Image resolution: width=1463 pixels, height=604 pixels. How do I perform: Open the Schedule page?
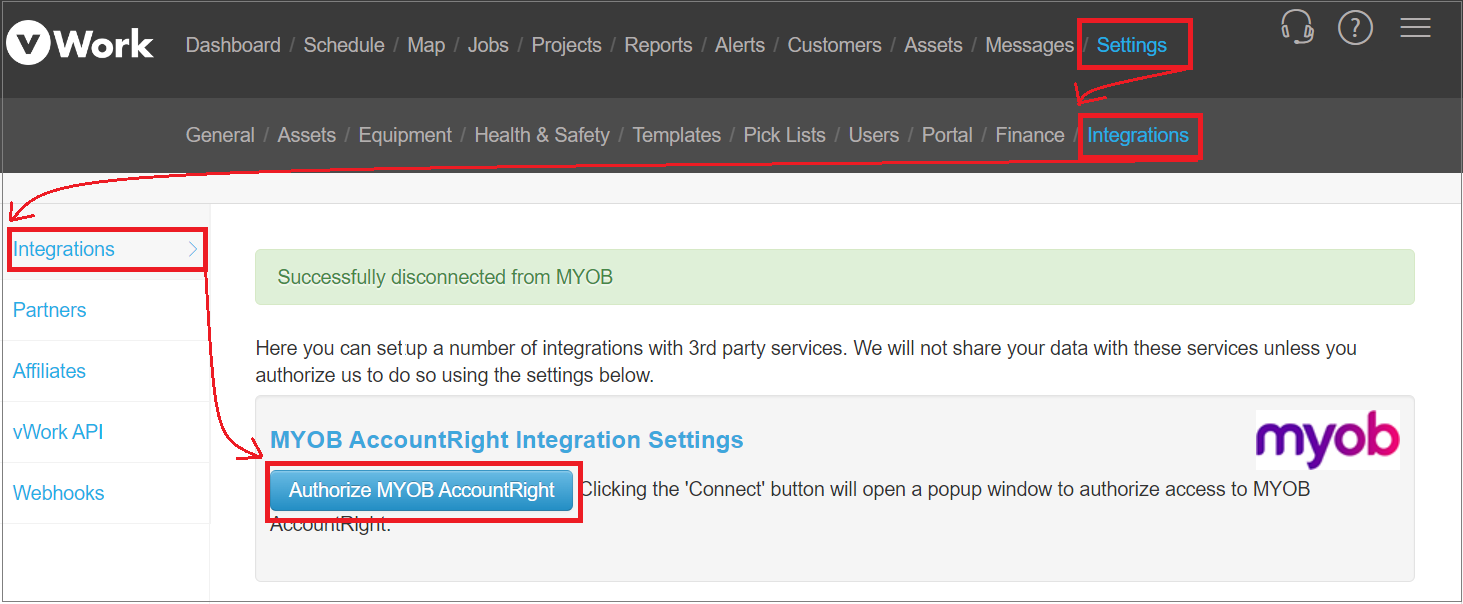[x=344, y=45]
